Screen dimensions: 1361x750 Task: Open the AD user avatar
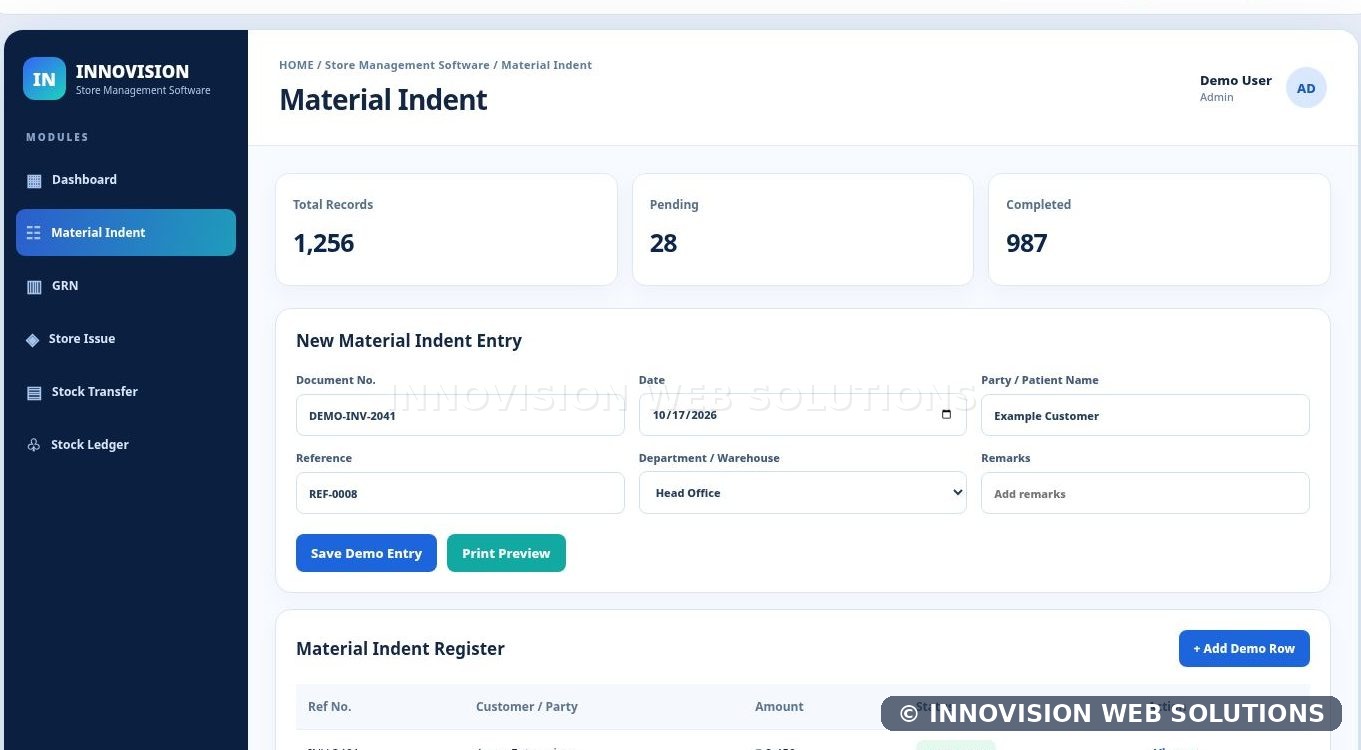pyautogui.click(x=1306, y=88)
